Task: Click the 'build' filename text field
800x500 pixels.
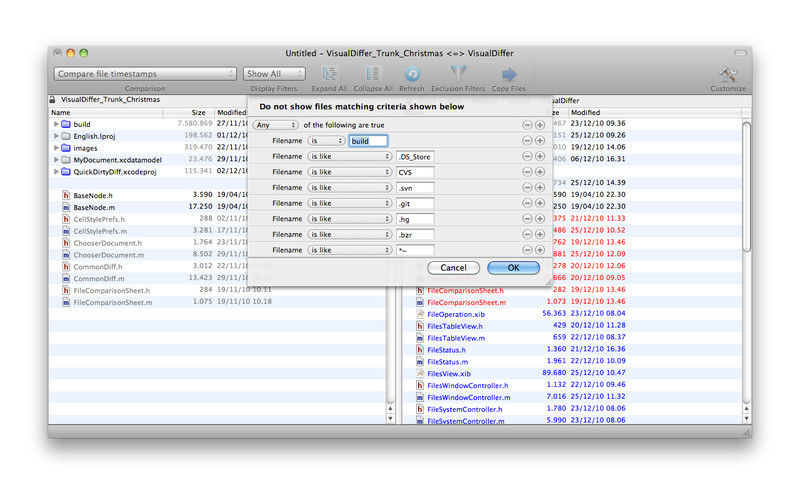Action: [368, 141]
